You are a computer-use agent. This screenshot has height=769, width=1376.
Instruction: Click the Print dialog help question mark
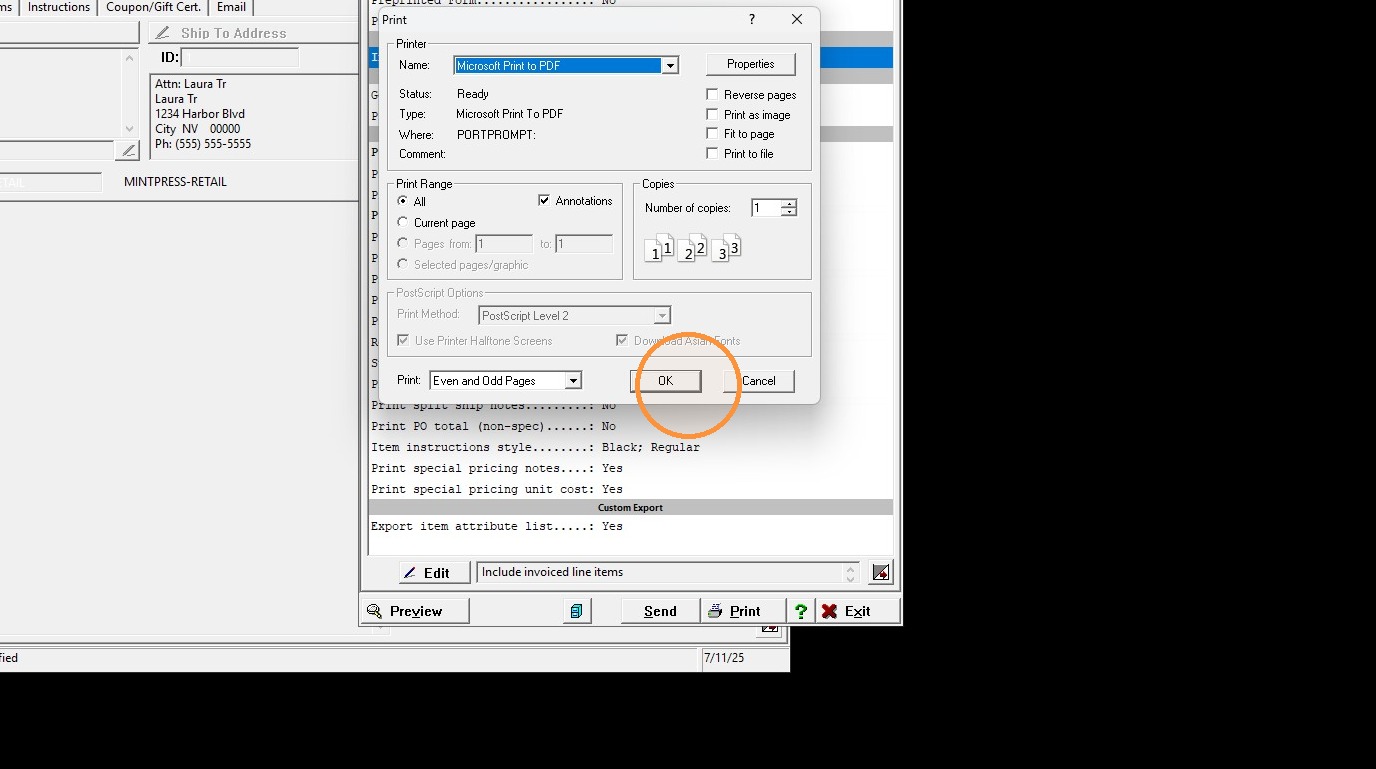[751, 19]
